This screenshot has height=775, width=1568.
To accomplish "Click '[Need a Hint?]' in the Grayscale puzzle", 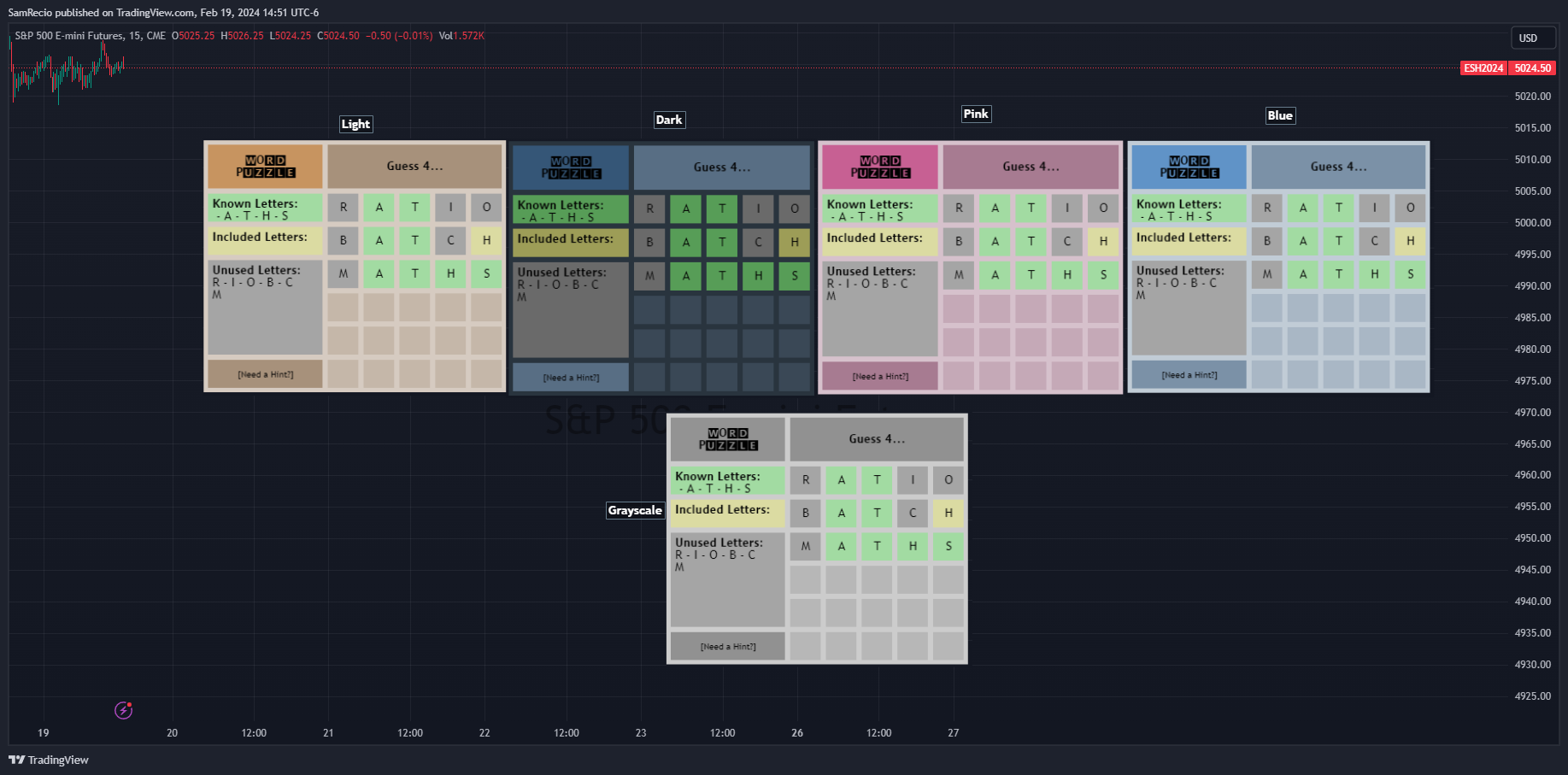I will [x=728, y=646].
